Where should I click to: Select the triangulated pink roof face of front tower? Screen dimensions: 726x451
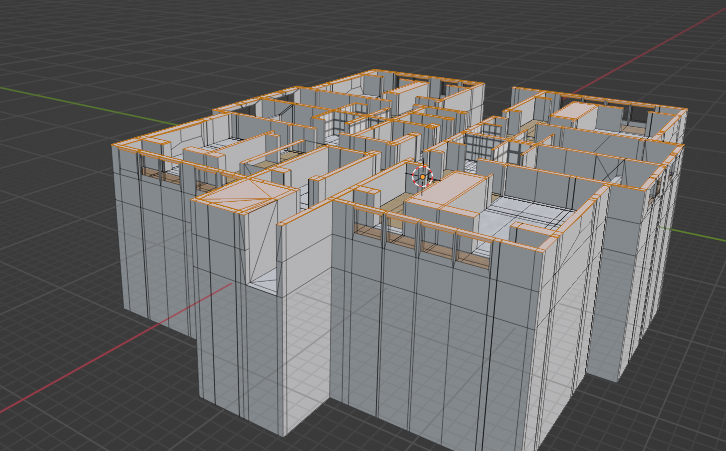(x=246, y=194)
